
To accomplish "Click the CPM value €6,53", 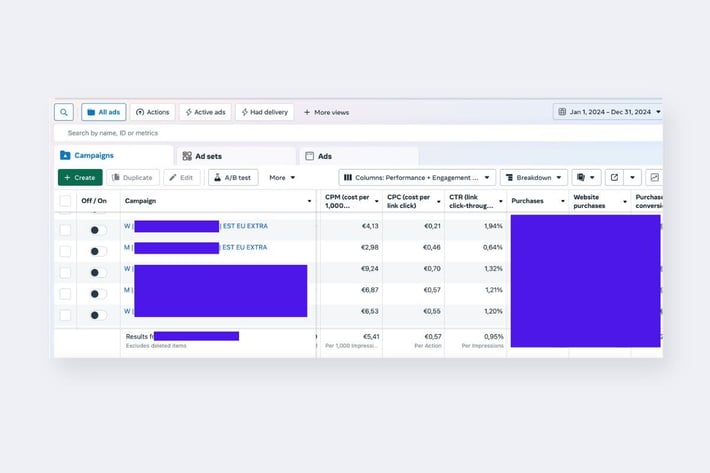I will (369, 311).
